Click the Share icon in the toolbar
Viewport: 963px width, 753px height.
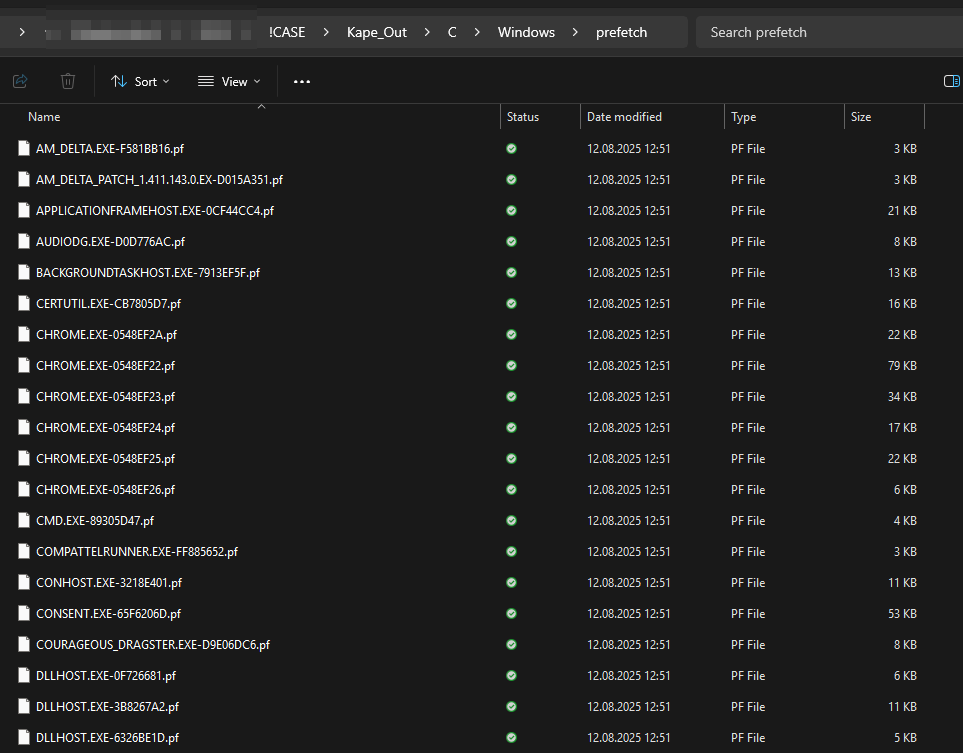pos(20,81)
